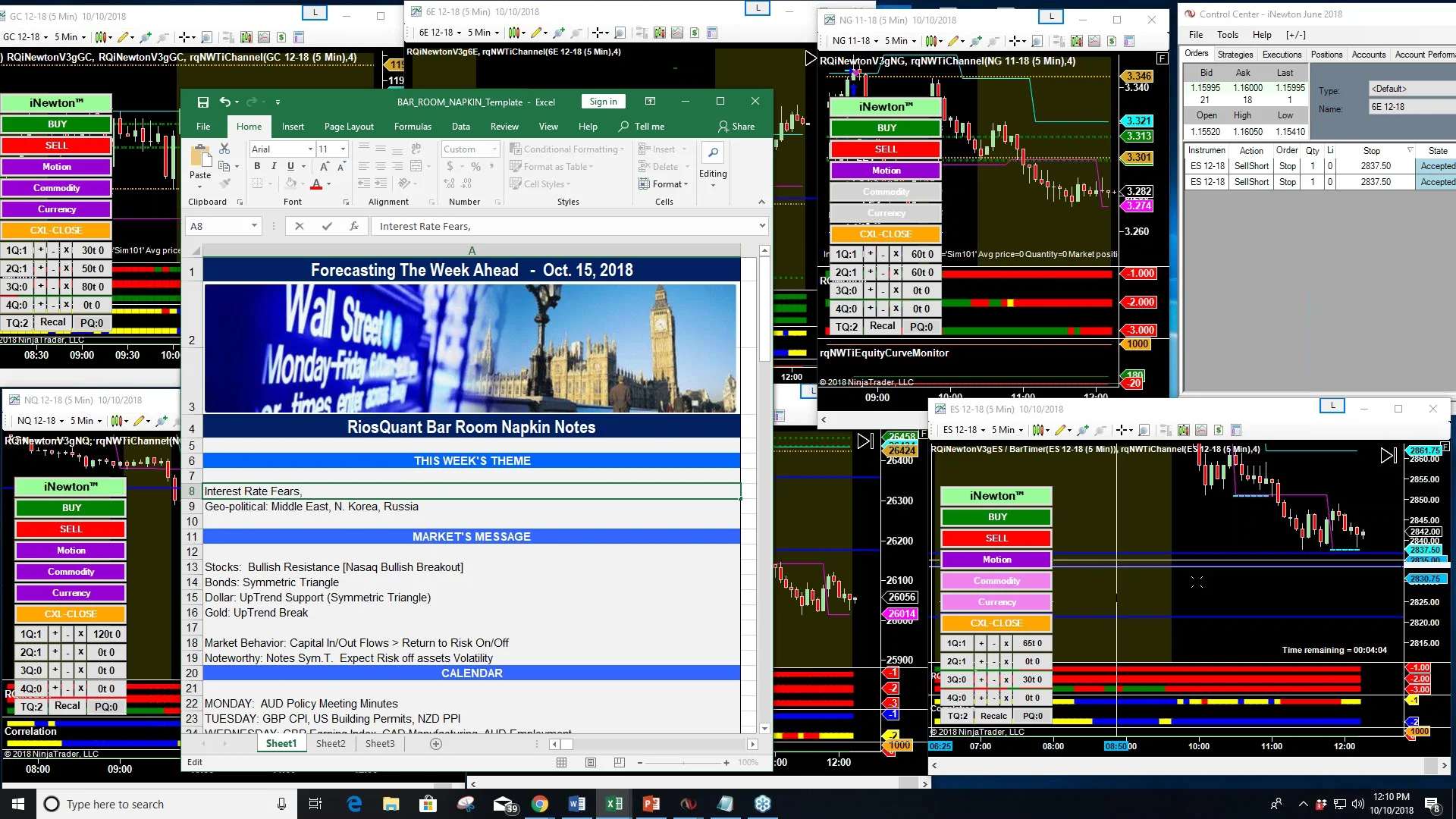Screen dimensions: 1456x819
Task: Open the Strategies tab in Control Center
Action: 1235,54
